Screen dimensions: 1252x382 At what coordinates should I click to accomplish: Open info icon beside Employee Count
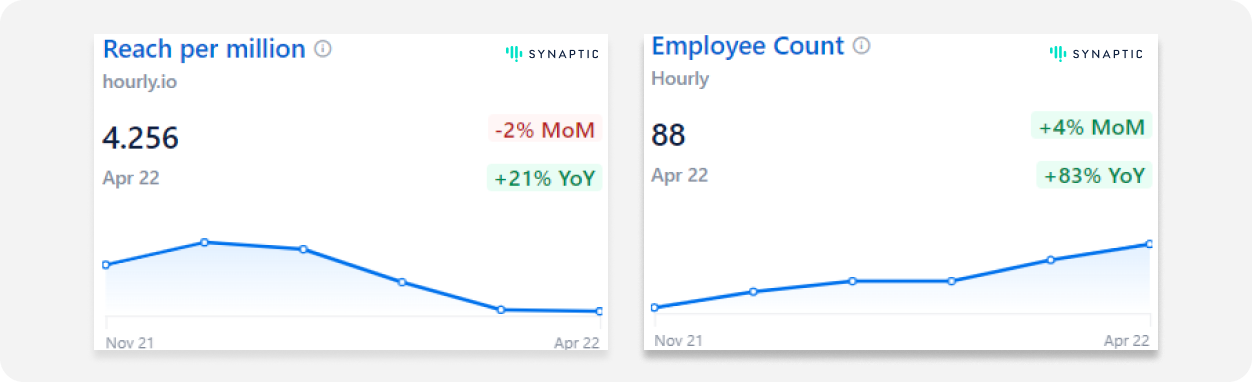point(862,46)
